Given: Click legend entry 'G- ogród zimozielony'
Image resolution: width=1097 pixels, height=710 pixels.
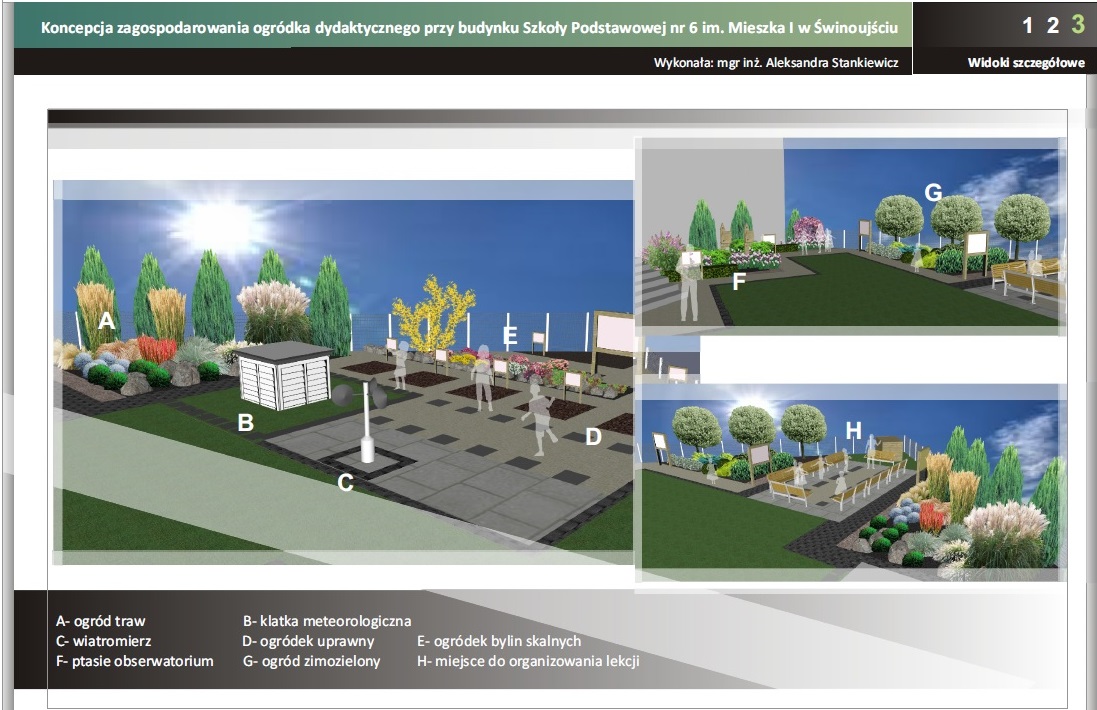Looking at the screenshot, I should (x=311, y=661).
